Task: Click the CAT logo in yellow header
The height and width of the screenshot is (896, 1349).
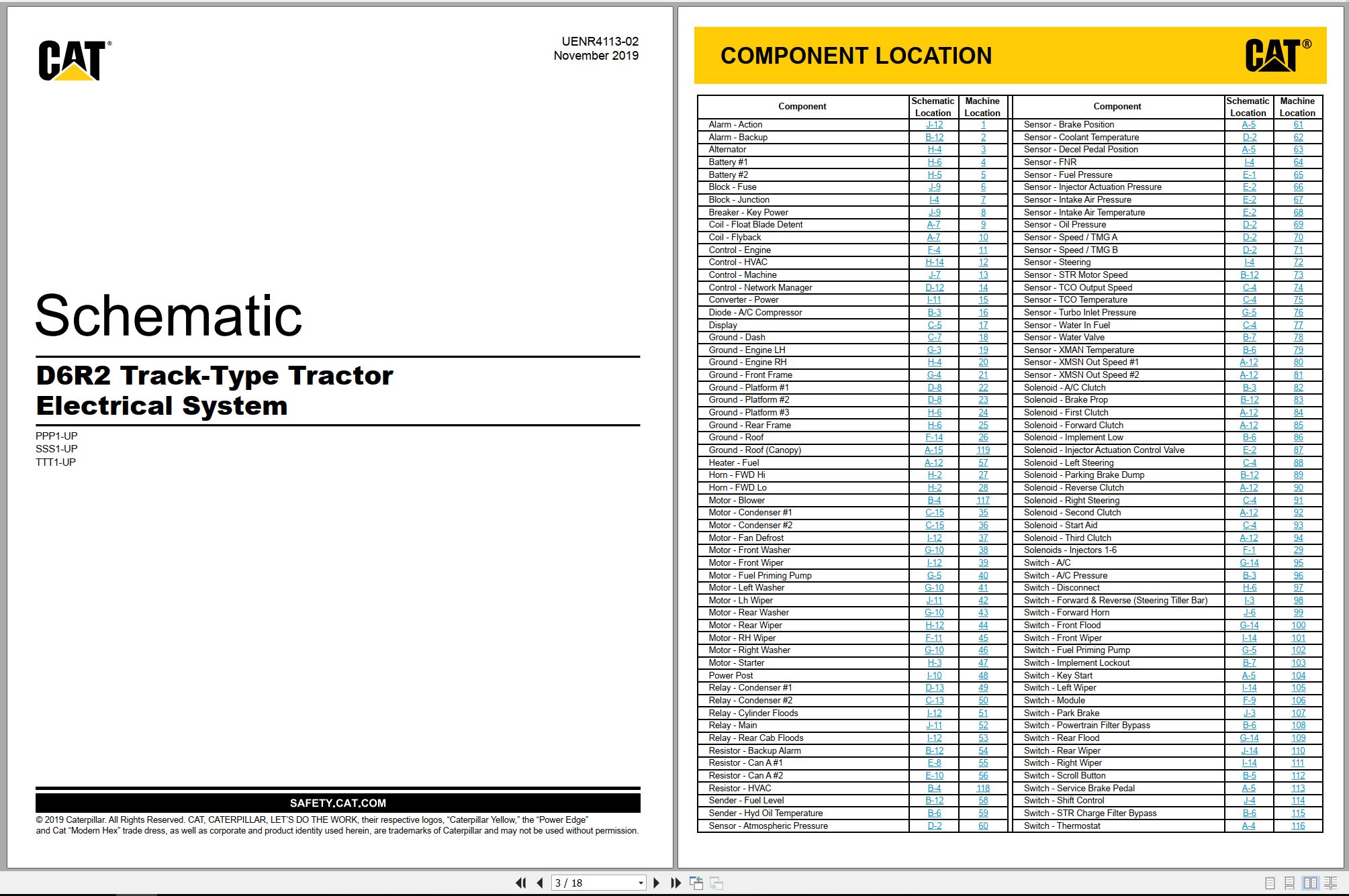Action: tap(1278, 54)
